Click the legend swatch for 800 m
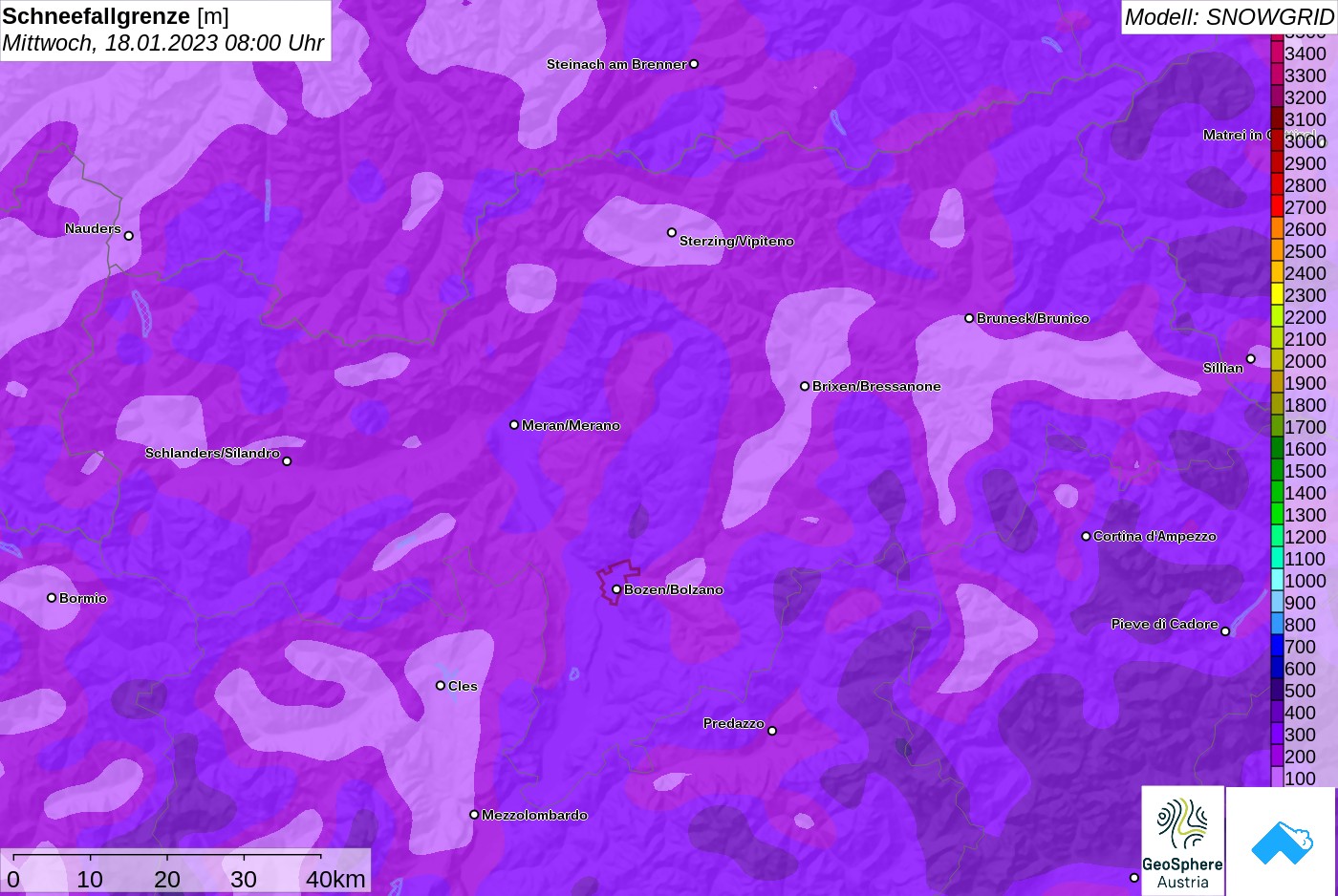The height and width of the screenshot is (896, 1338). pyautogui.click(x=1277, y=625)
